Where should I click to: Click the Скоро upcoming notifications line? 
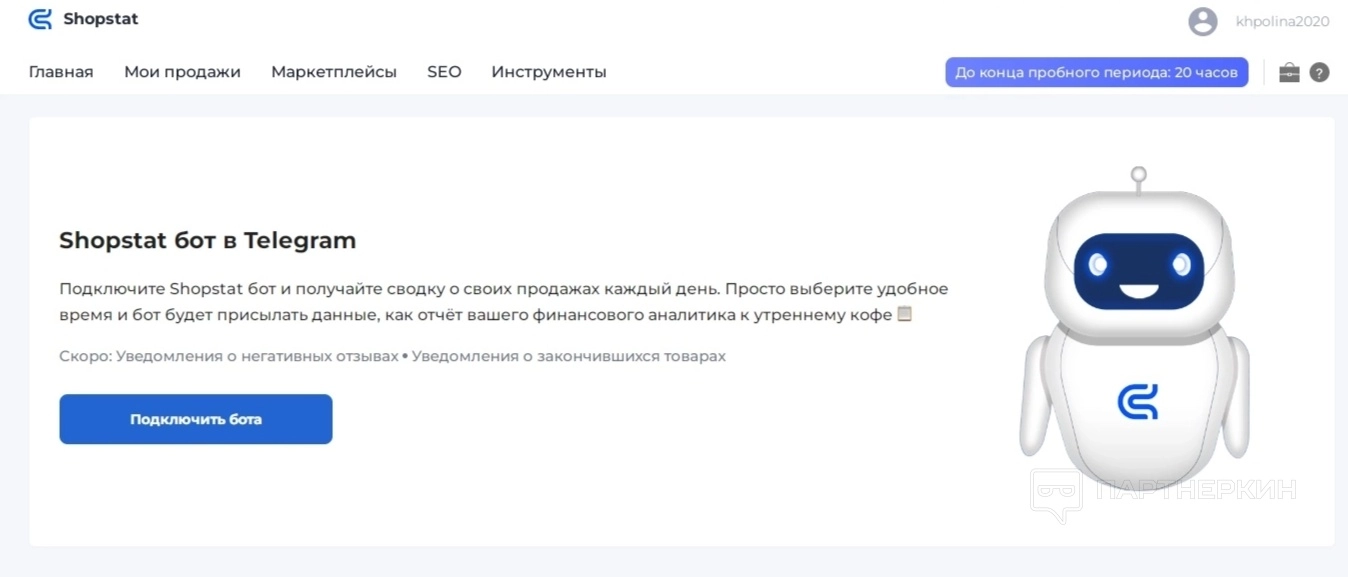point(392,356)
